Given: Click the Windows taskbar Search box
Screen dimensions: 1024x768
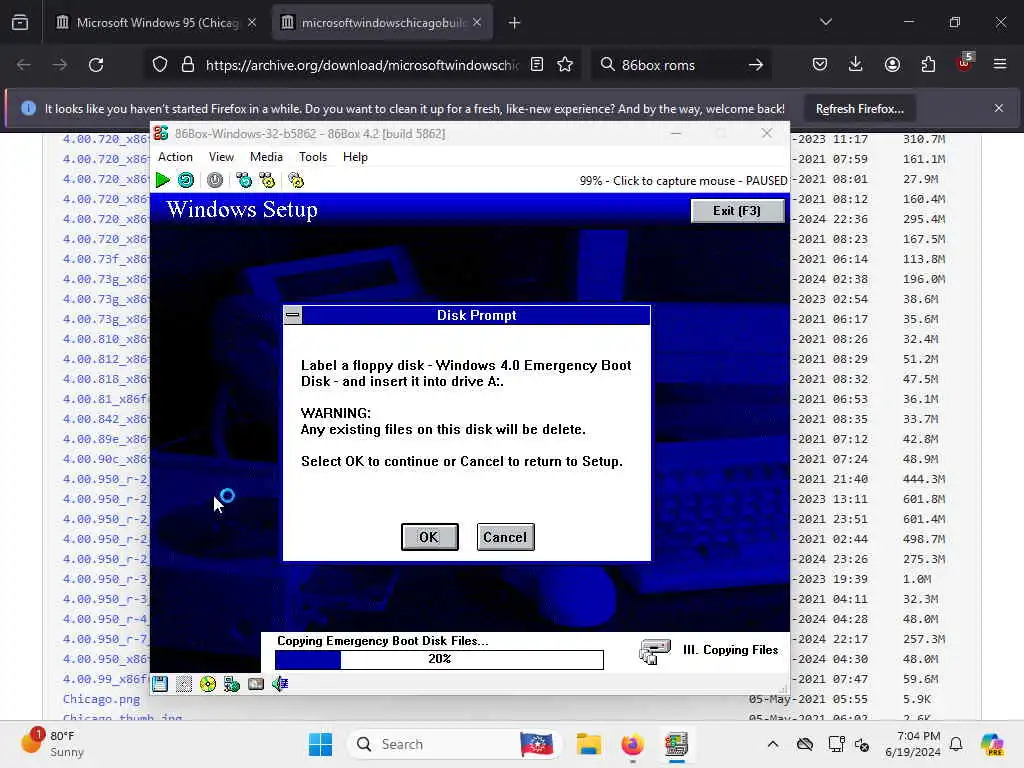Looking at the screenshot, I should 455,744.
